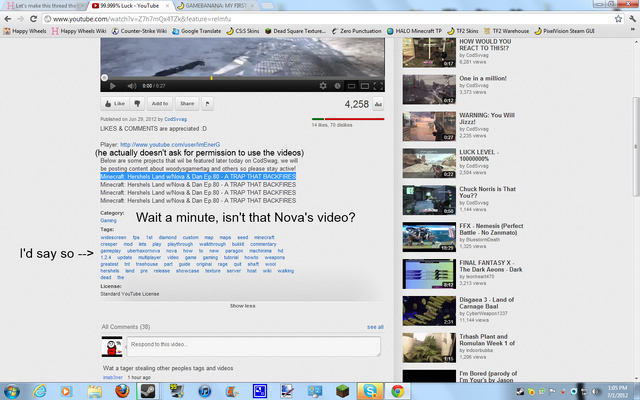Open the TF2 Warehouse bookmark
Image resolution: width=640 pixels, height=400 pixels.
[506, 31]
